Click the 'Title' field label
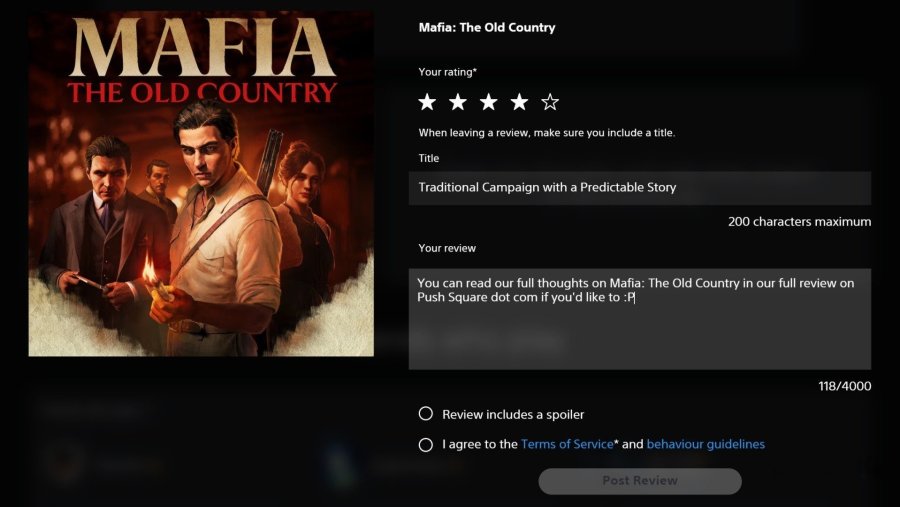This screenshot has width=900, height=507. tap(429, 158)
